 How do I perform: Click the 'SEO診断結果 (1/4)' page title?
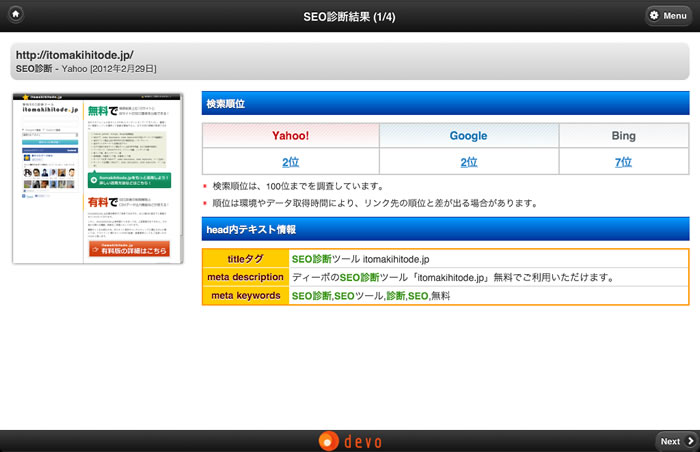(349, 17)
